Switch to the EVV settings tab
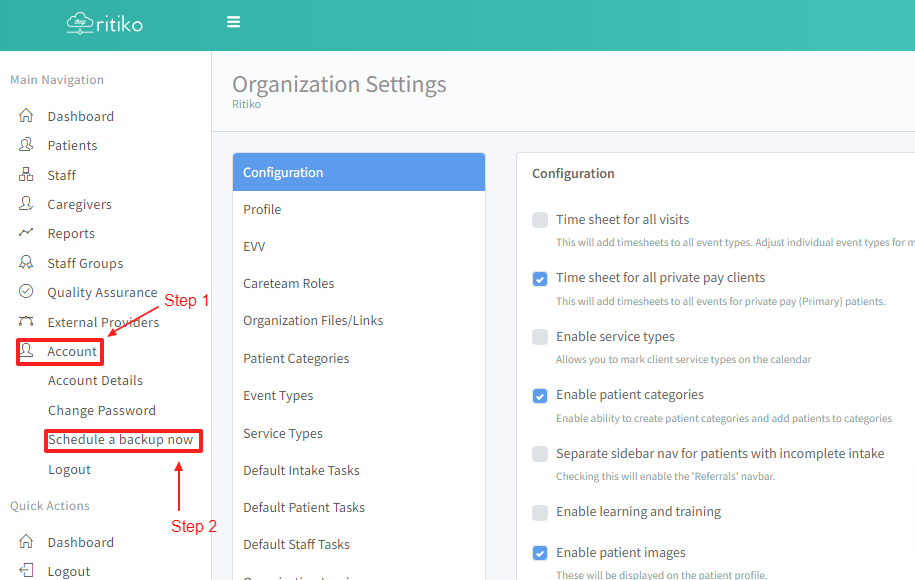Image resolution: width=915 pixels, height=580 pixels. 254,246
